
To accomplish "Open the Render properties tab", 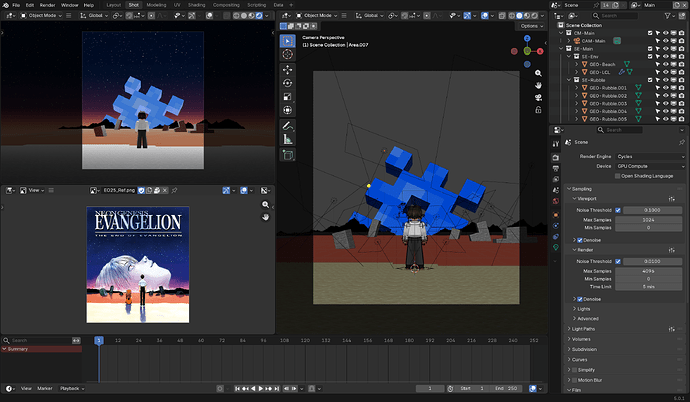I will click(556, 157).
